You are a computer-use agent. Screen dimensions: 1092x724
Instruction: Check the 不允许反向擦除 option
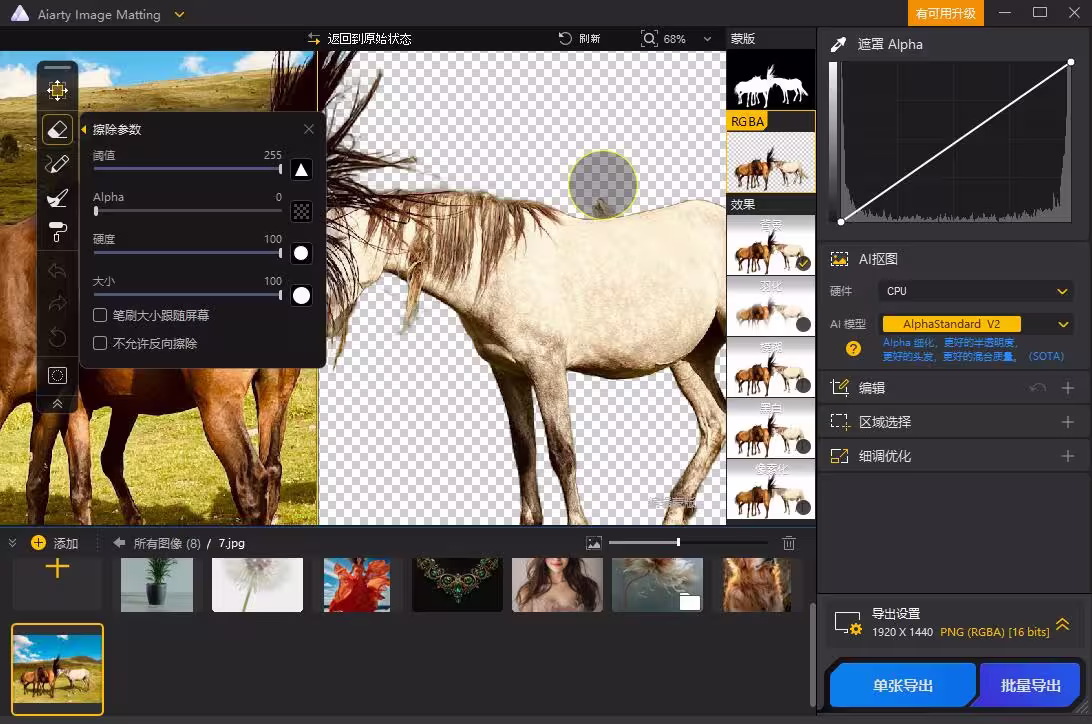[100, 343]
